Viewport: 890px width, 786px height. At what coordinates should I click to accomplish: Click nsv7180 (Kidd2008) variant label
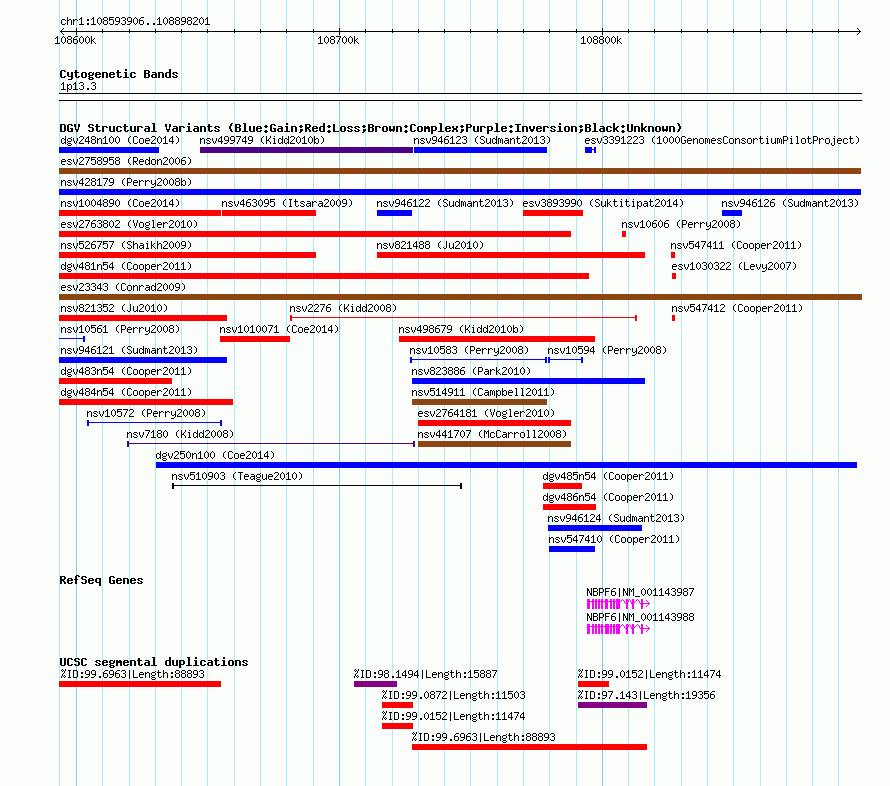180,434
